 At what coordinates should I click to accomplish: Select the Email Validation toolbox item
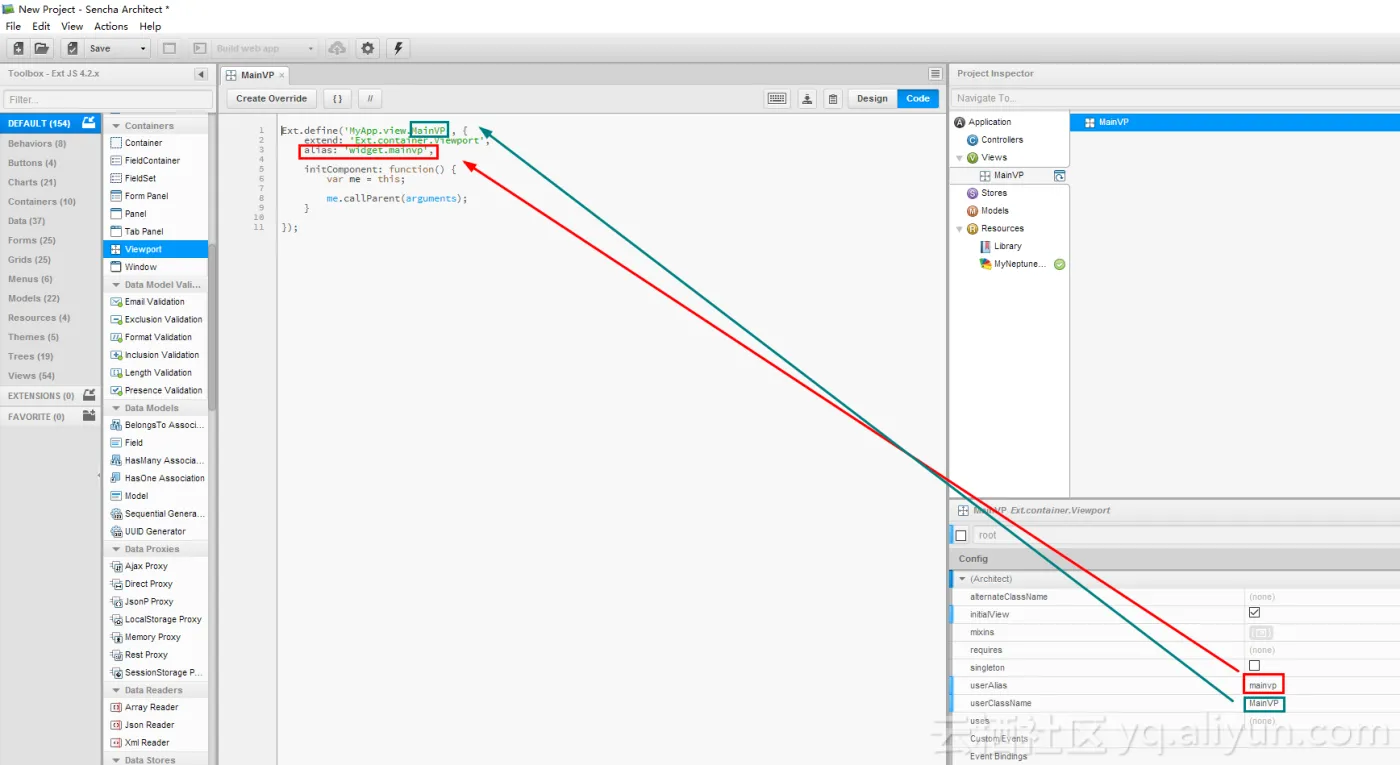pos(155,301)
